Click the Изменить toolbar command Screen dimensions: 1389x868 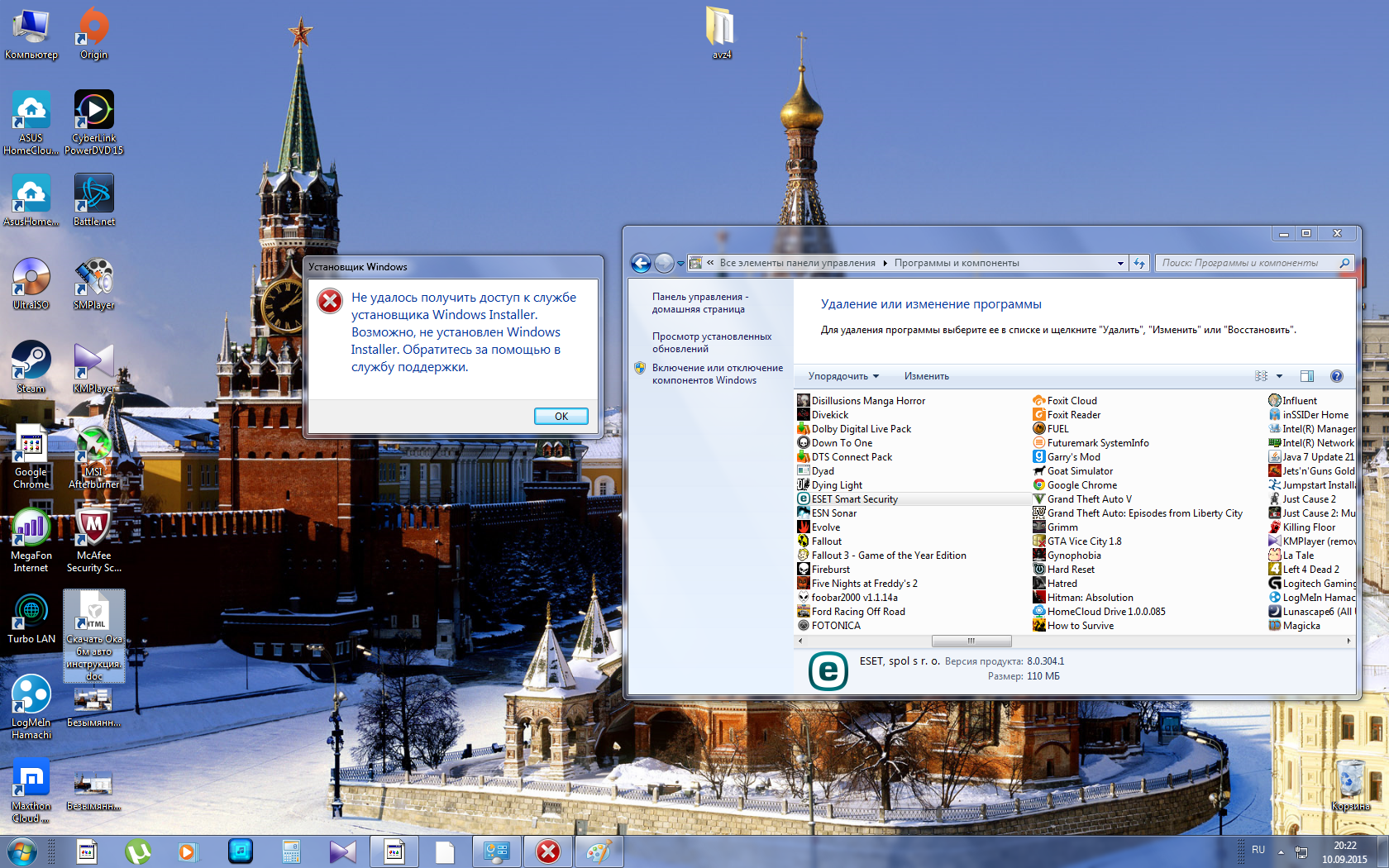pos(926,376)
